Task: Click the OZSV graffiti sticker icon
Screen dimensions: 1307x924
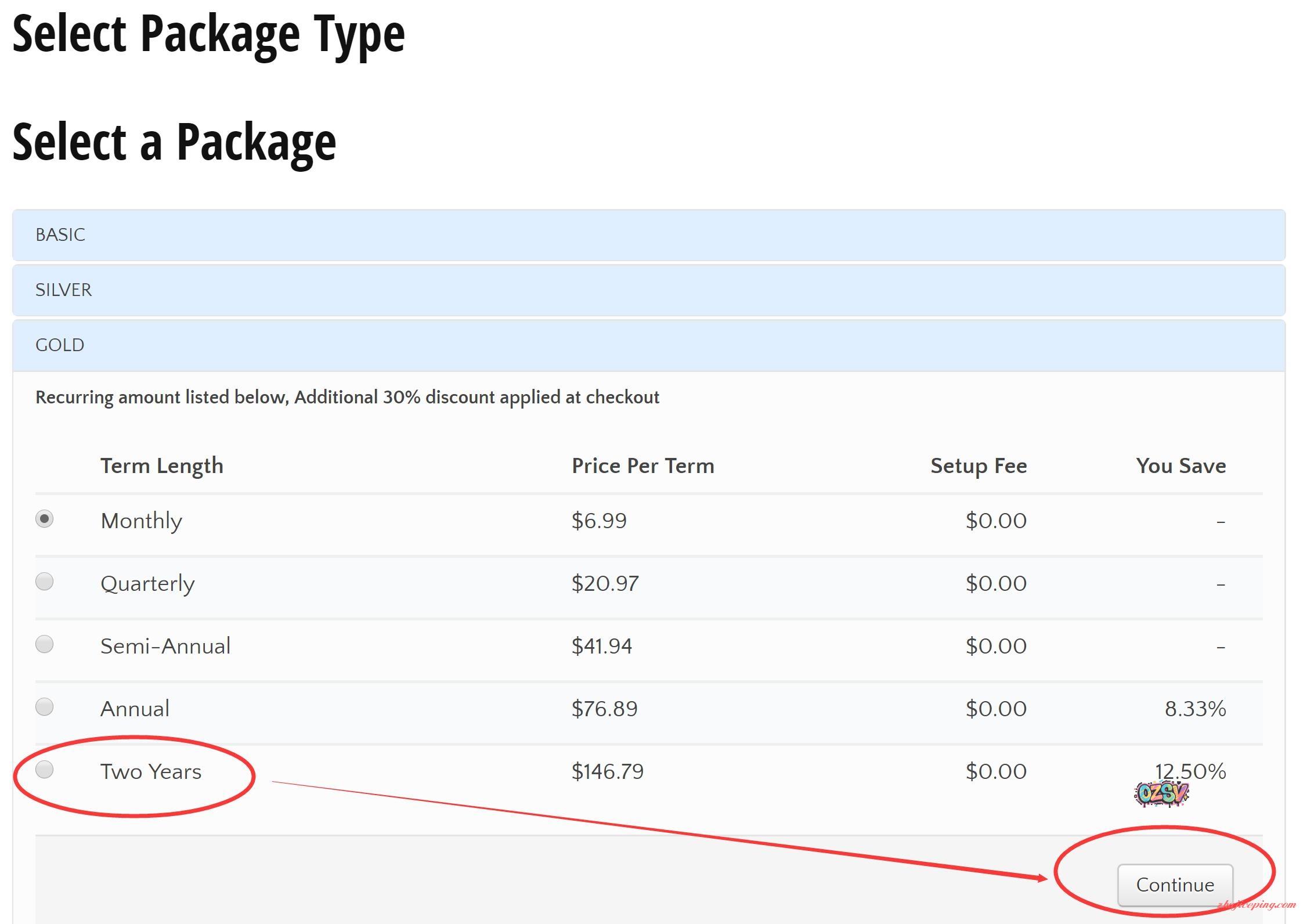Action: (x=1161, y=793)
